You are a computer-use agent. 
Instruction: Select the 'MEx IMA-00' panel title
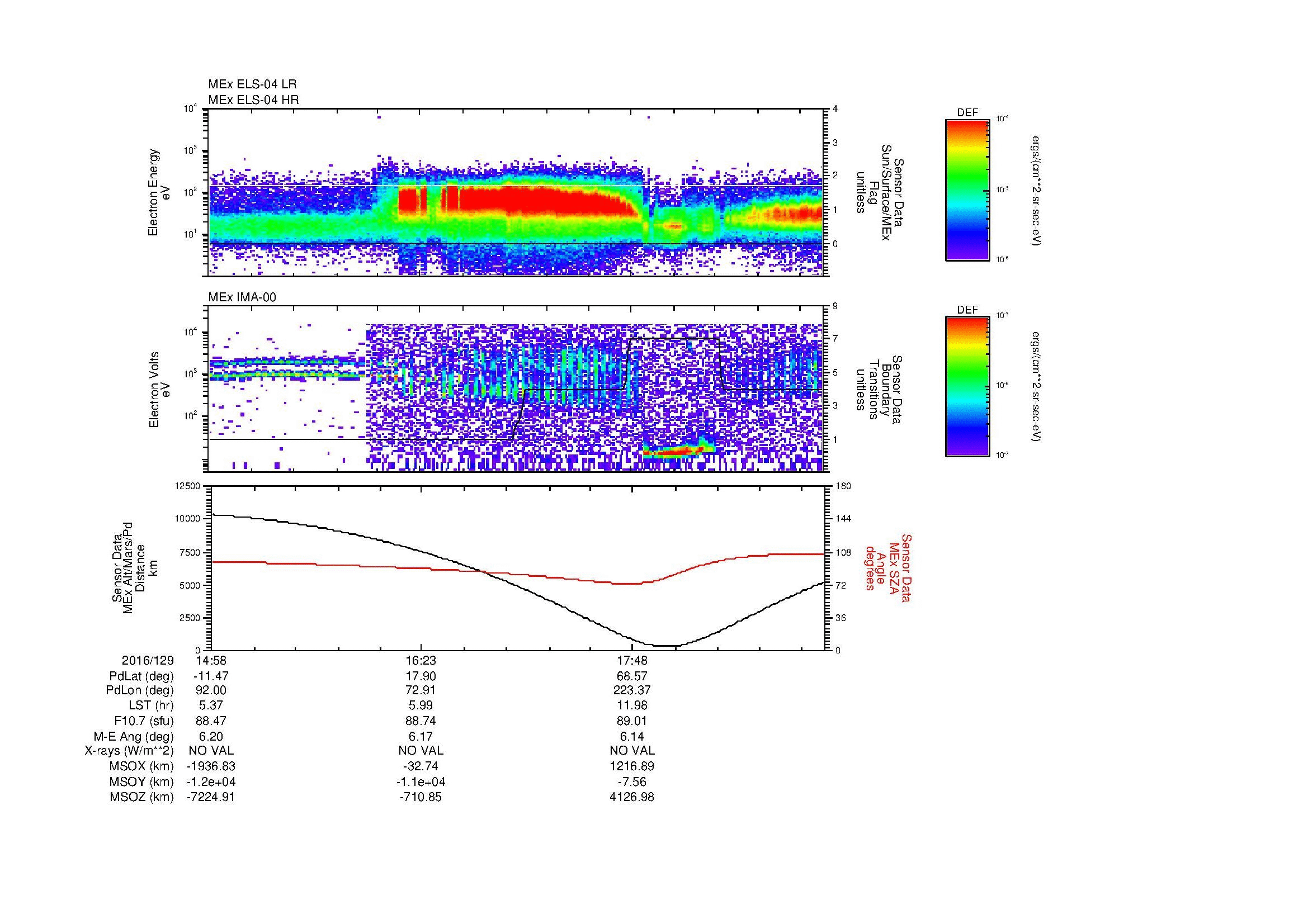(x=242, y=297)
